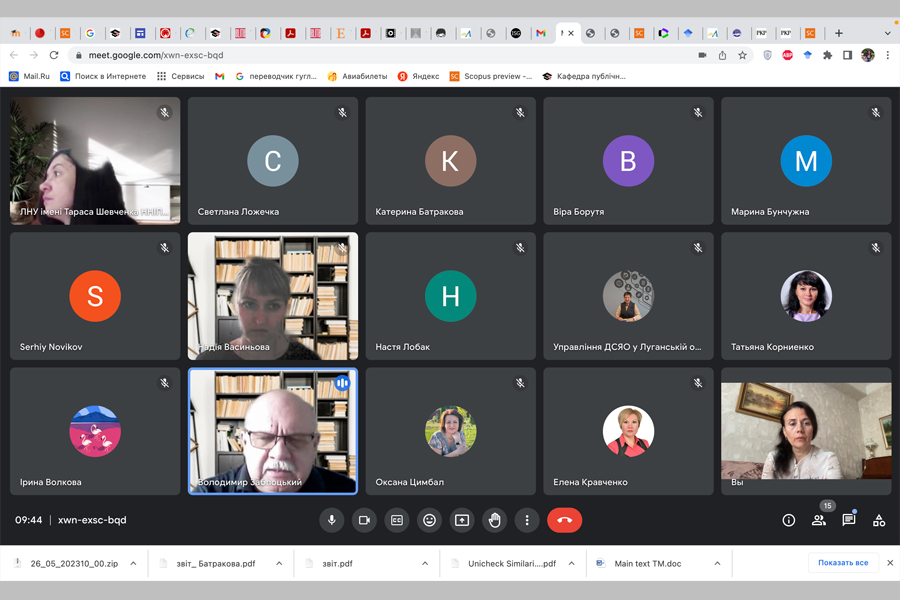This screenshot has height=600, width=900.
Task: Show the participants list icon
Action: [819, 520]
